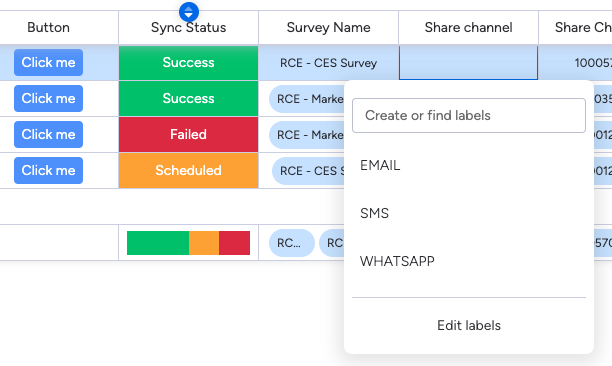Click the green segment of summary bar
Viewport: 612px width, 366px height.
click(x=158, y=243)
